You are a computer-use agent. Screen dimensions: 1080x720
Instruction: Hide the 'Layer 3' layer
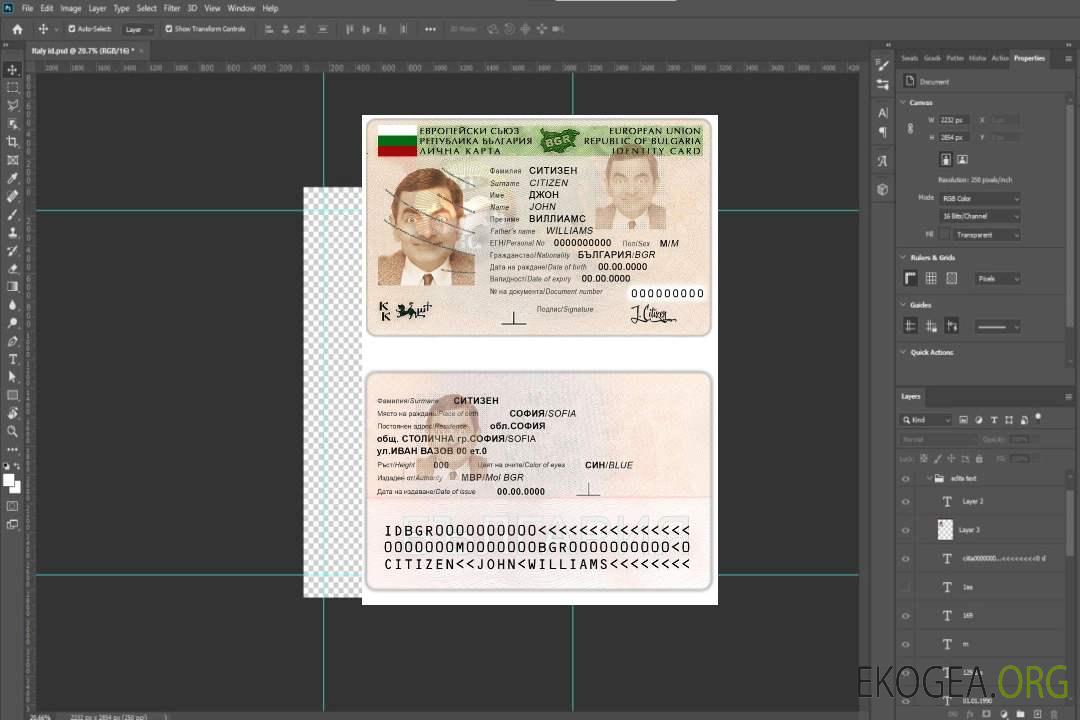906,530
